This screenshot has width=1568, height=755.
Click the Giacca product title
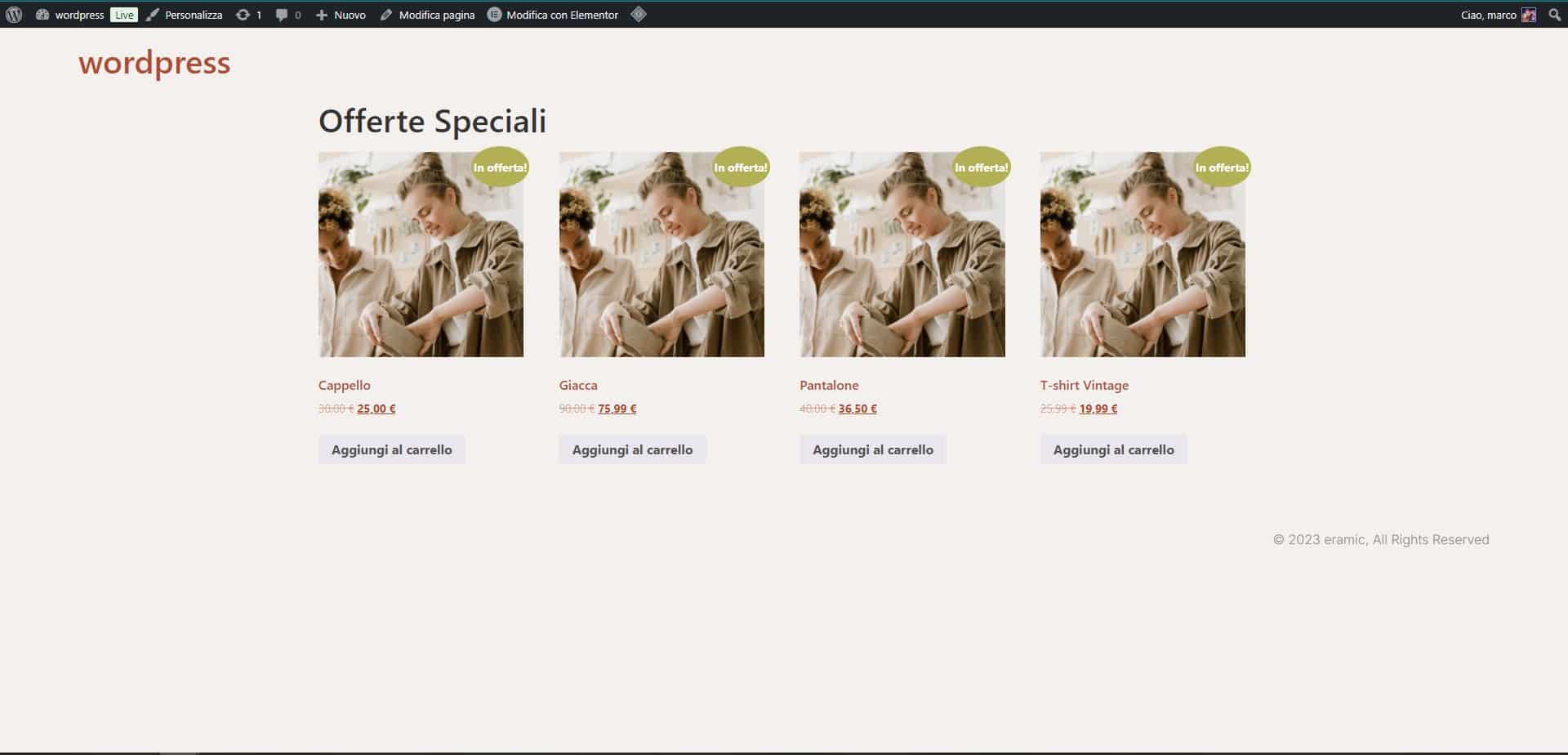[578, 385]
